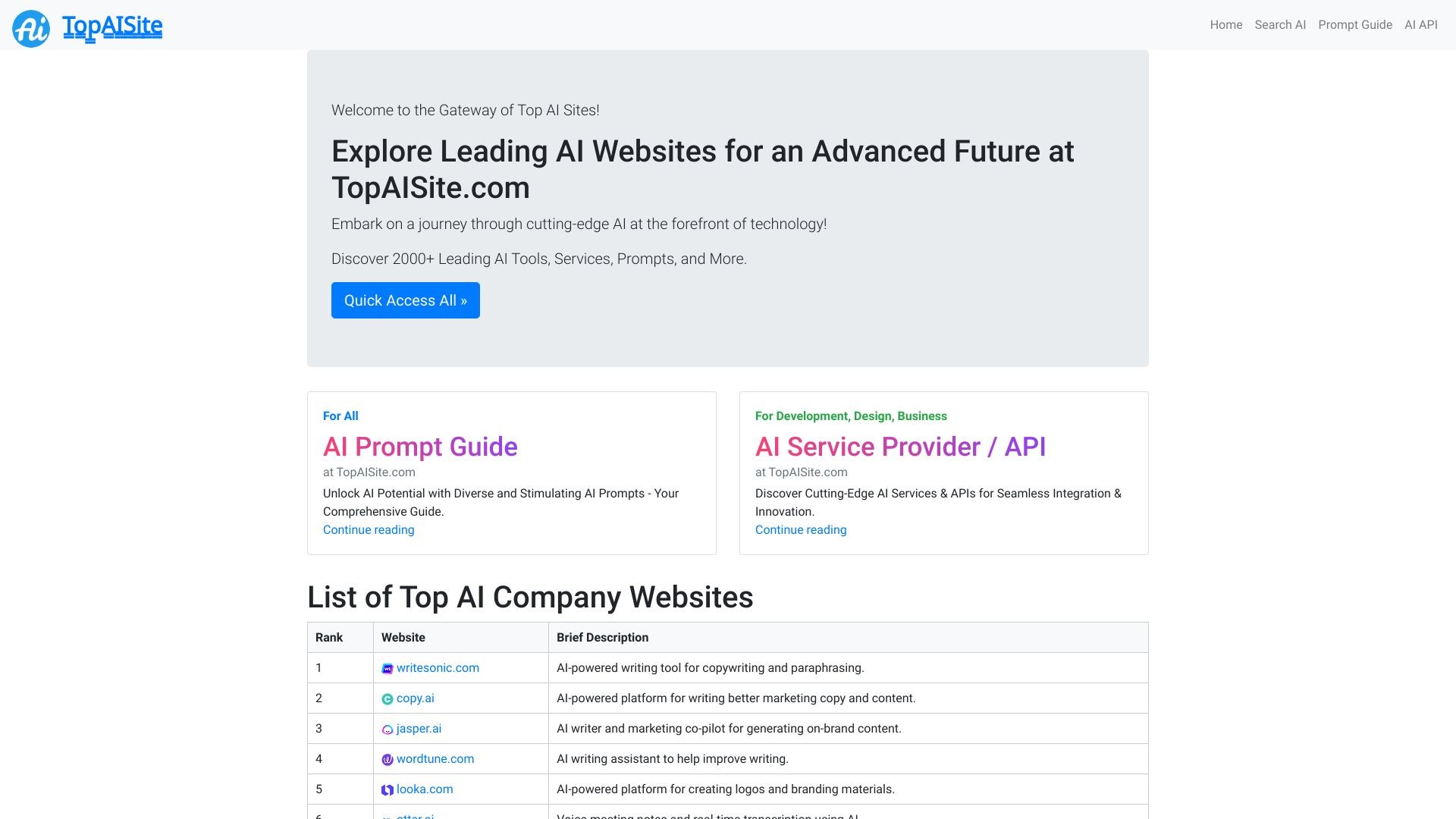Select the Writesonic favicon in the table
This screenshot has width=1456, height=819.
click(x=388, y=668)
